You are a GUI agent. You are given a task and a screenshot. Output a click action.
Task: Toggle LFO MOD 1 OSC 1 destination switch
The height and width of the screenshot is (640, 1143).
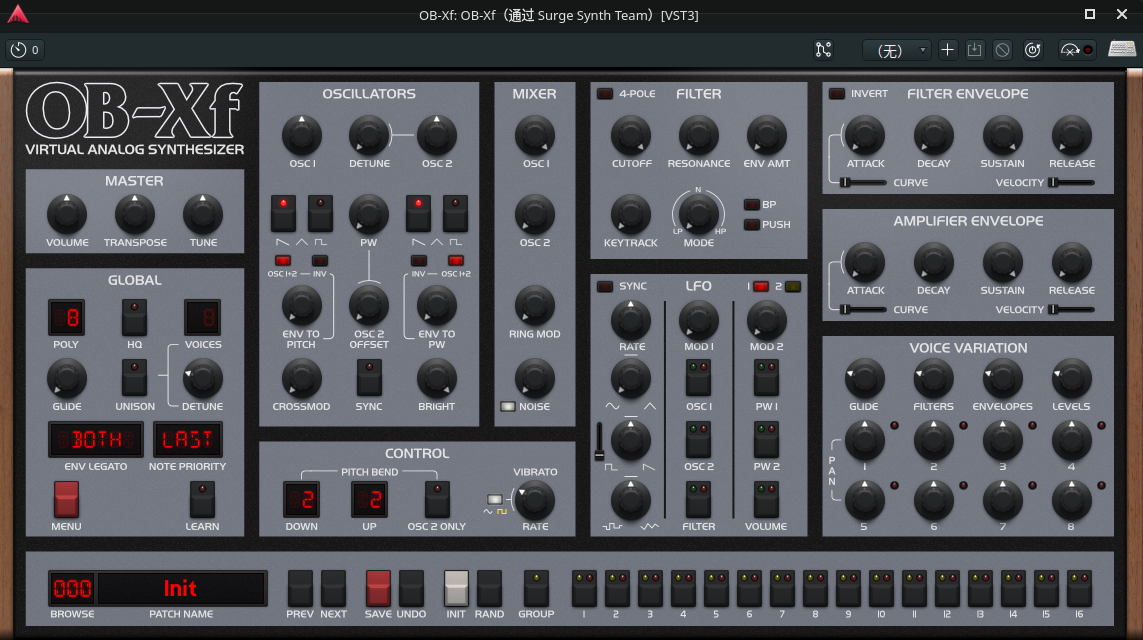tap(698, 378)
